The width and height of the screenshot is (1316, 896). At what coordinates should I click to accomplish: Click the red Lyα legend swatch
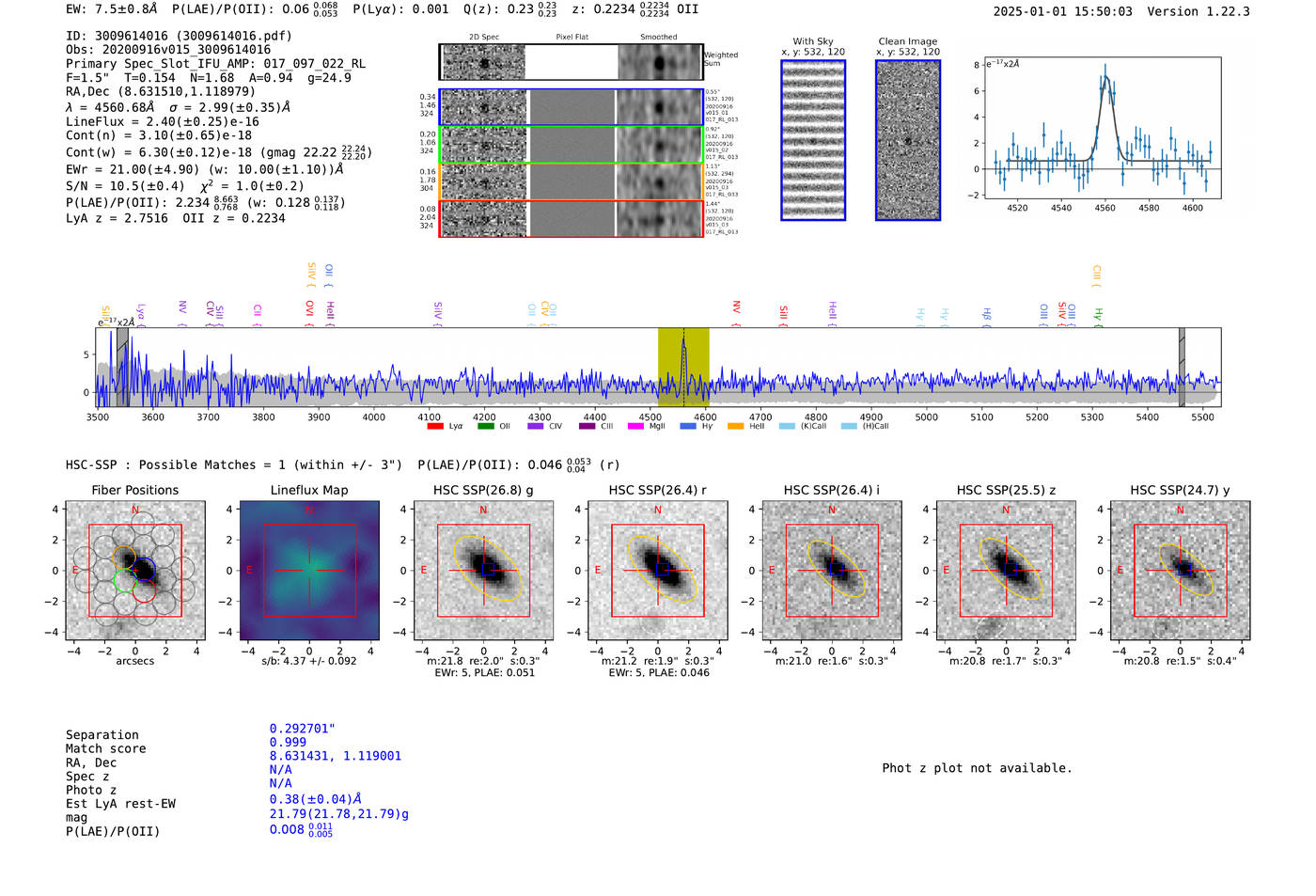pyautogui.click(x=435, y=426)
